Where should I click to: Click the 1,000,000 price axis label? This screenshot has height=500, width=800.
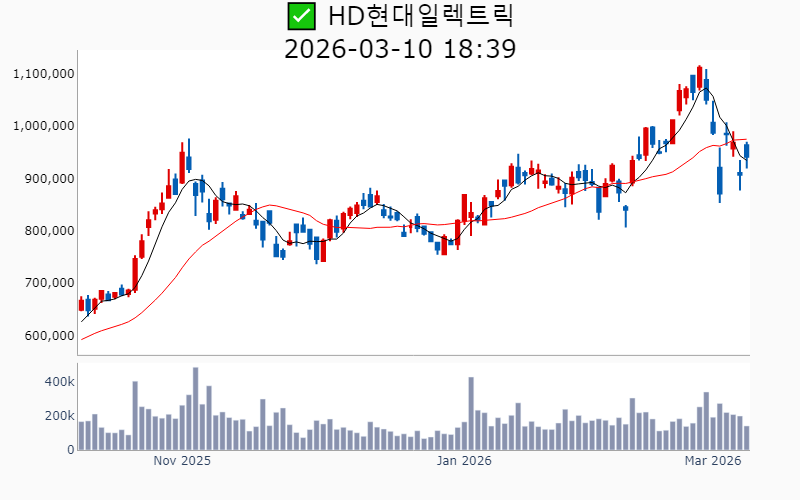tap(44, 126)
